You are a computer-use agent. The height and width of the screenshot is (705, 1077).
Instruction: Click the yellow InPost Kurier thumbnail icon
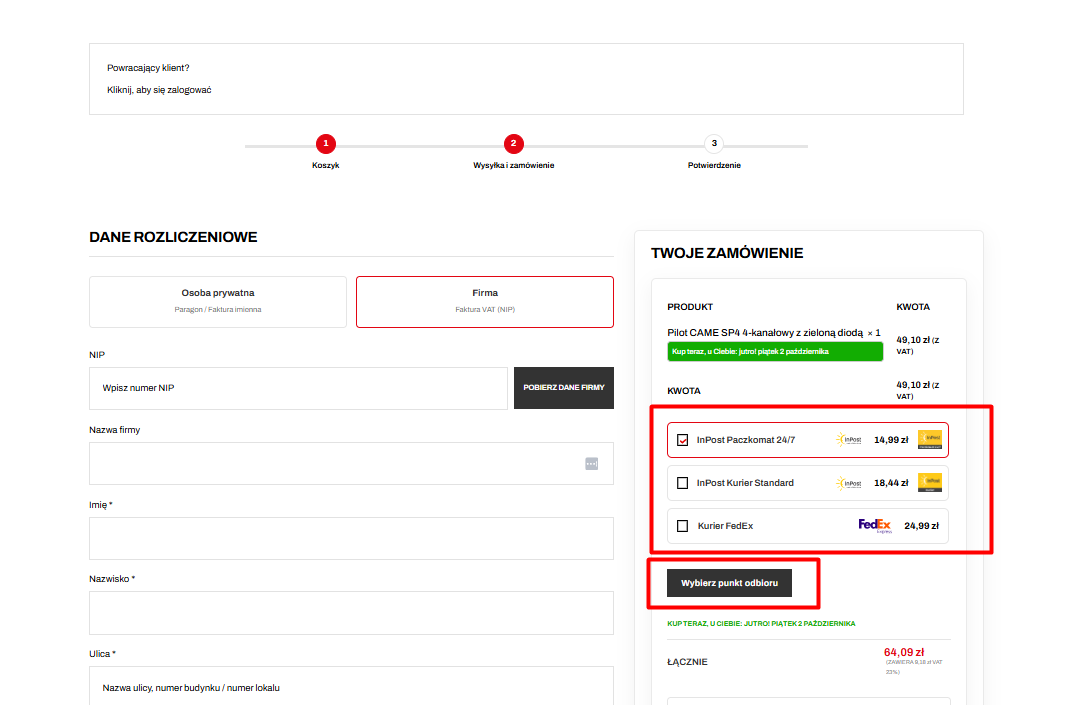(x=930, y=482)
